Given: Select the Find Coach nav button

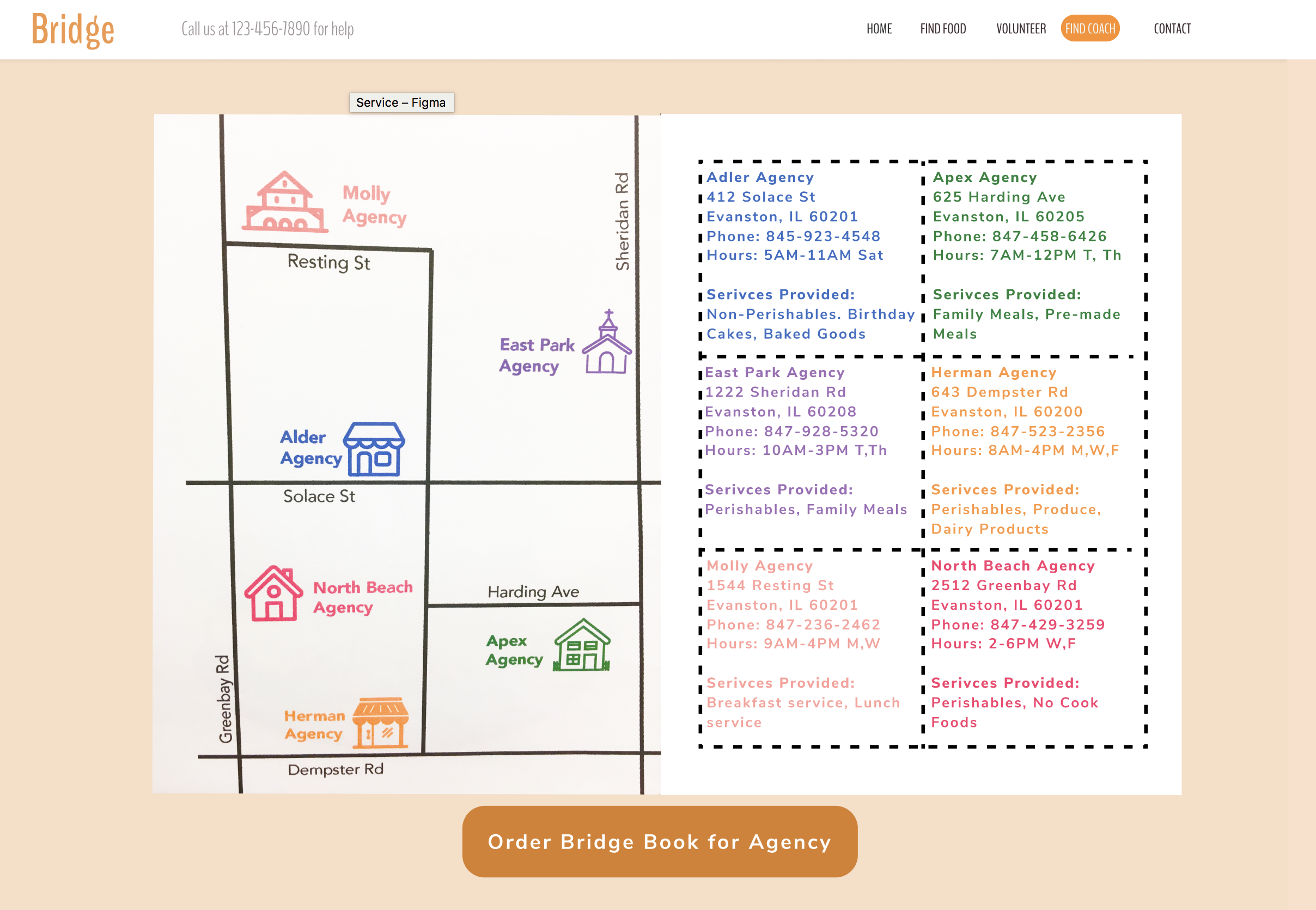Looking at the screenshot, I should coord(1090,28).
